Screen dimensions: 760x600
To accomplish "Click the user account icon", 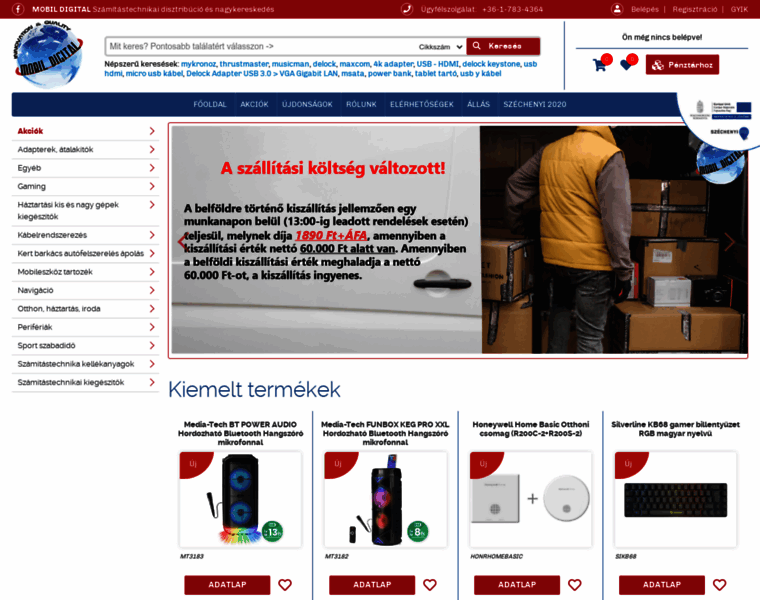I will 617,9.
